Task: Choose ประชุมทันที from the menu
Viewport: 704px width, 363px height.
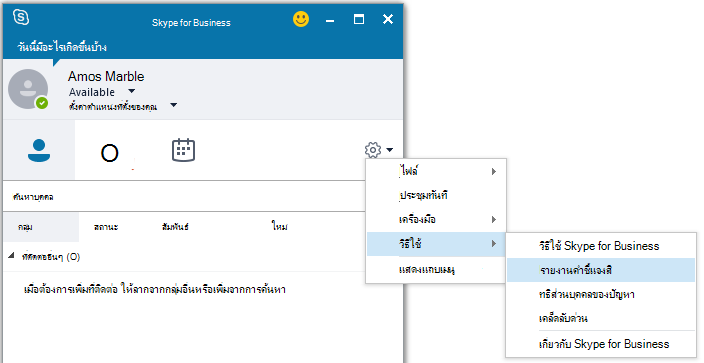Action: [x=436, y=195]
